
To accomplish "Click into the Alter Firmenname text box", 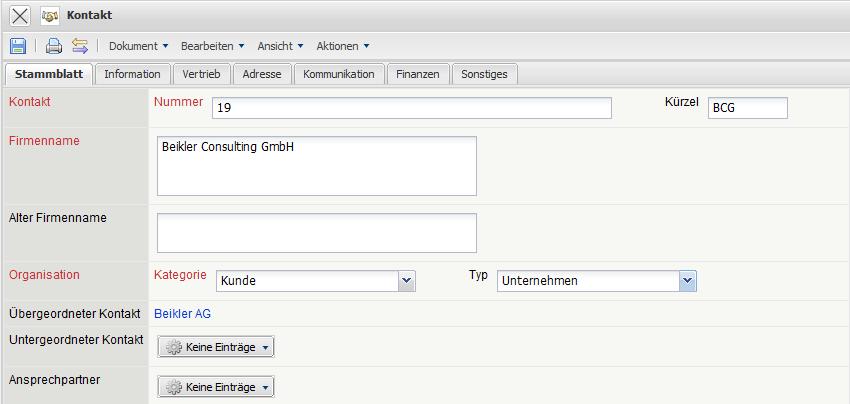I will (x=316, y=233).
